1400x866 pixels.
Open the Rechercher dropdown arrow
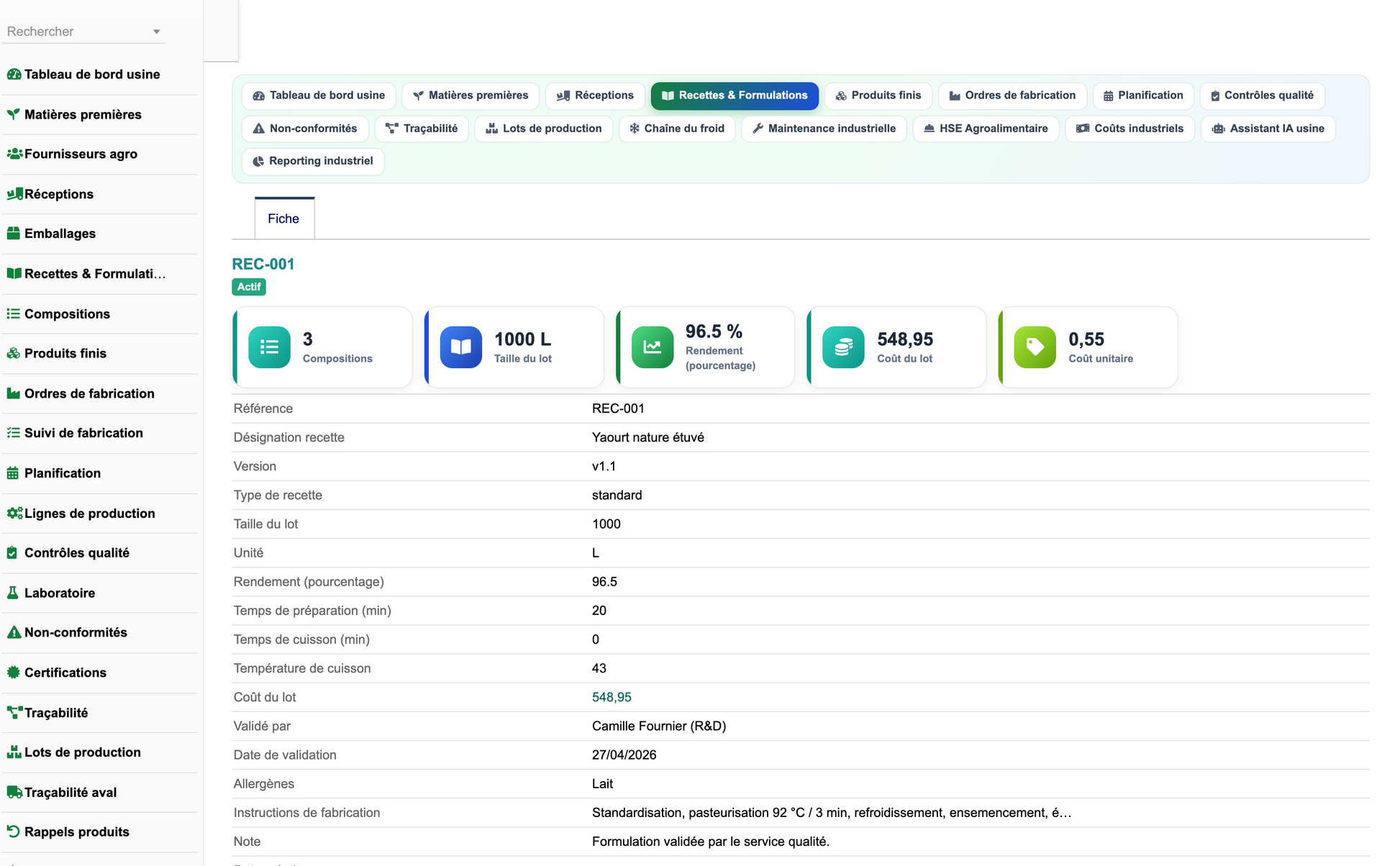point(156,32)
